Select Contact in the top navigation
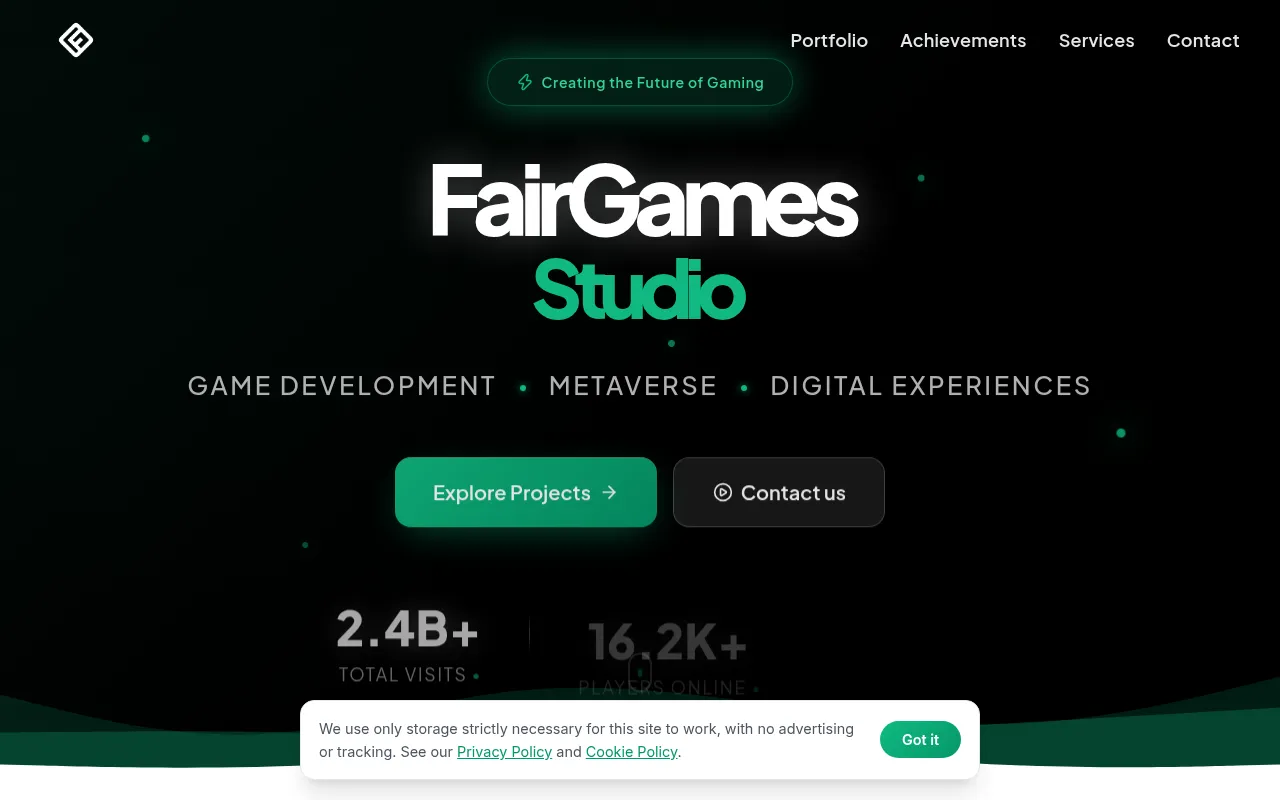The image size is (1280, 800). pyautogui.click(x=1203, y=41)
